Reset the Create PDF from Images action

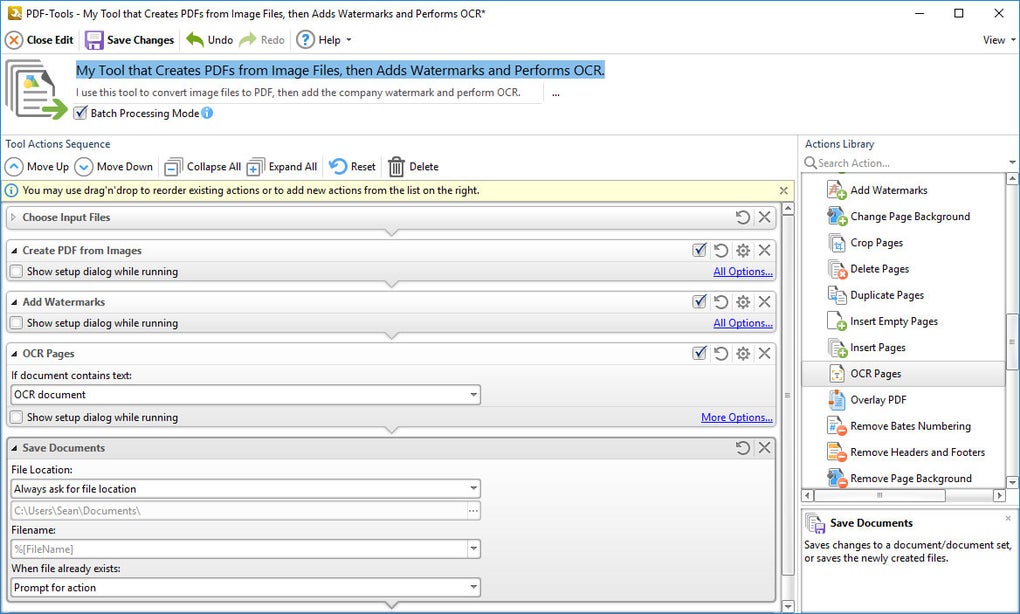[x=721, y=250]
